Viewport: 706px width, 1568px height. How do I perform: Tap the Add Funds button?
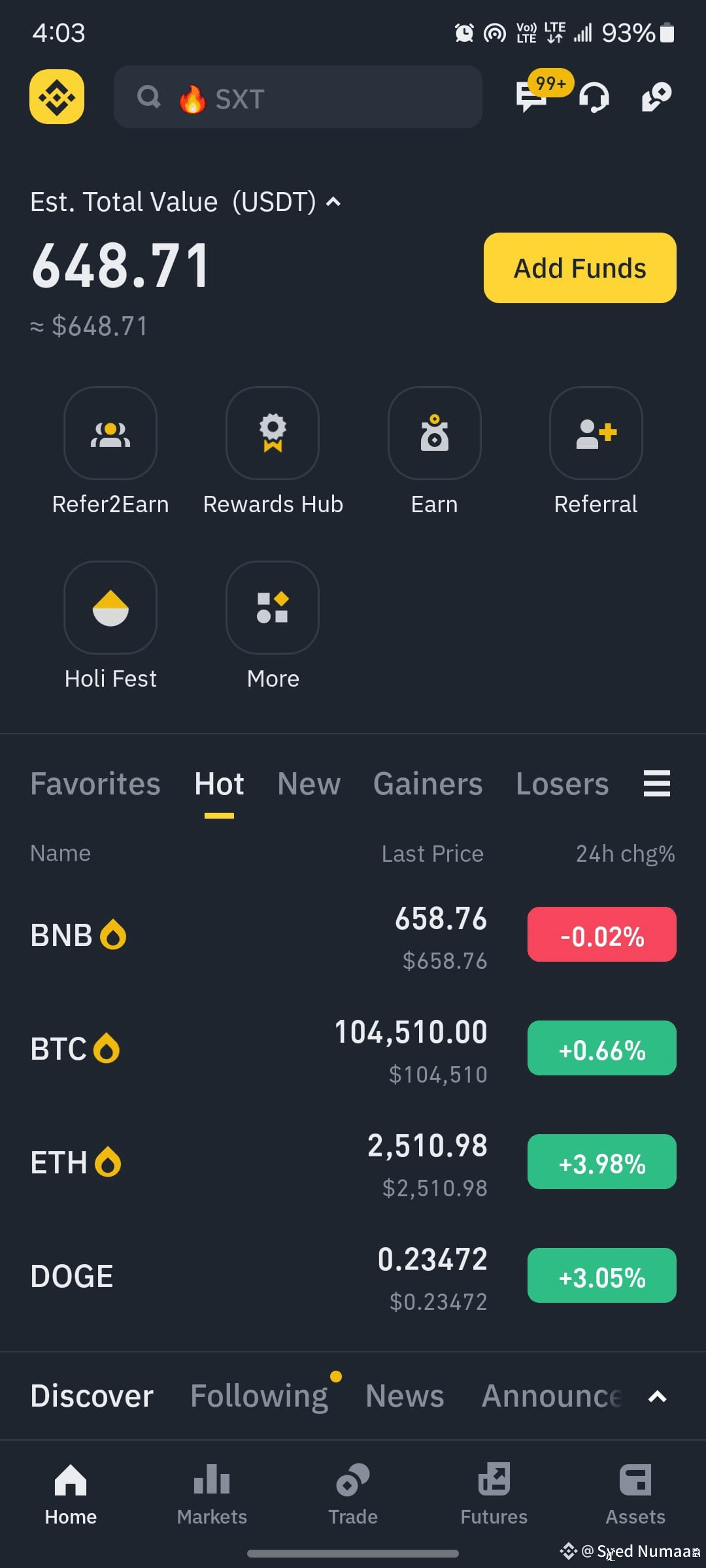click(x=580, y=268)
